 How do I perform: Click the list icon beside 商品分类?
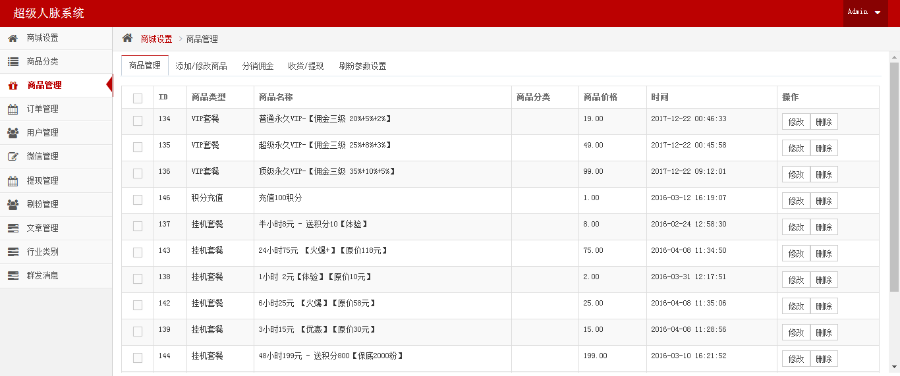coord(13,61)
